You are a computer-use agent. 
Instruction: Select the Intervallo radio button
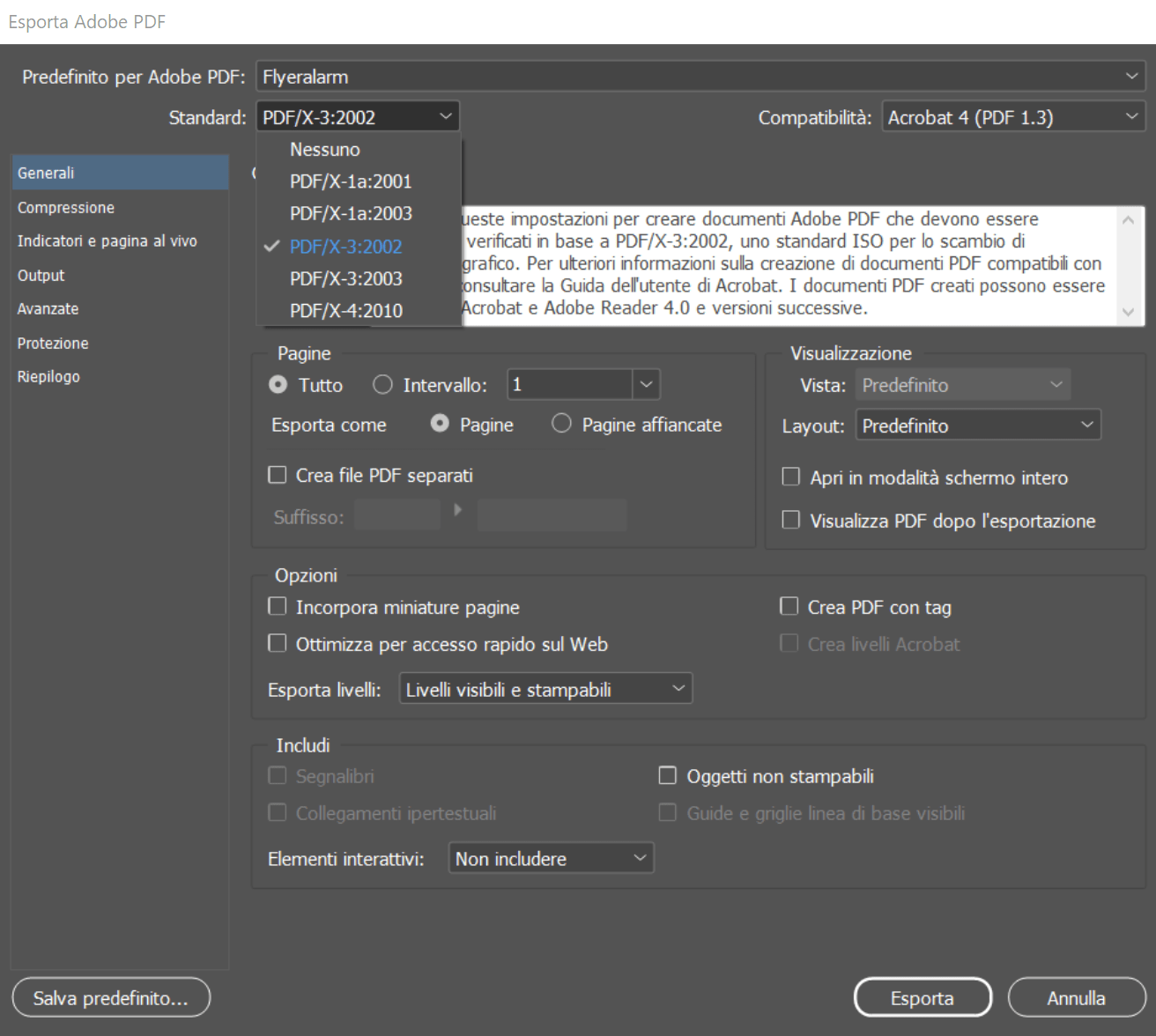tap(382, 385)
